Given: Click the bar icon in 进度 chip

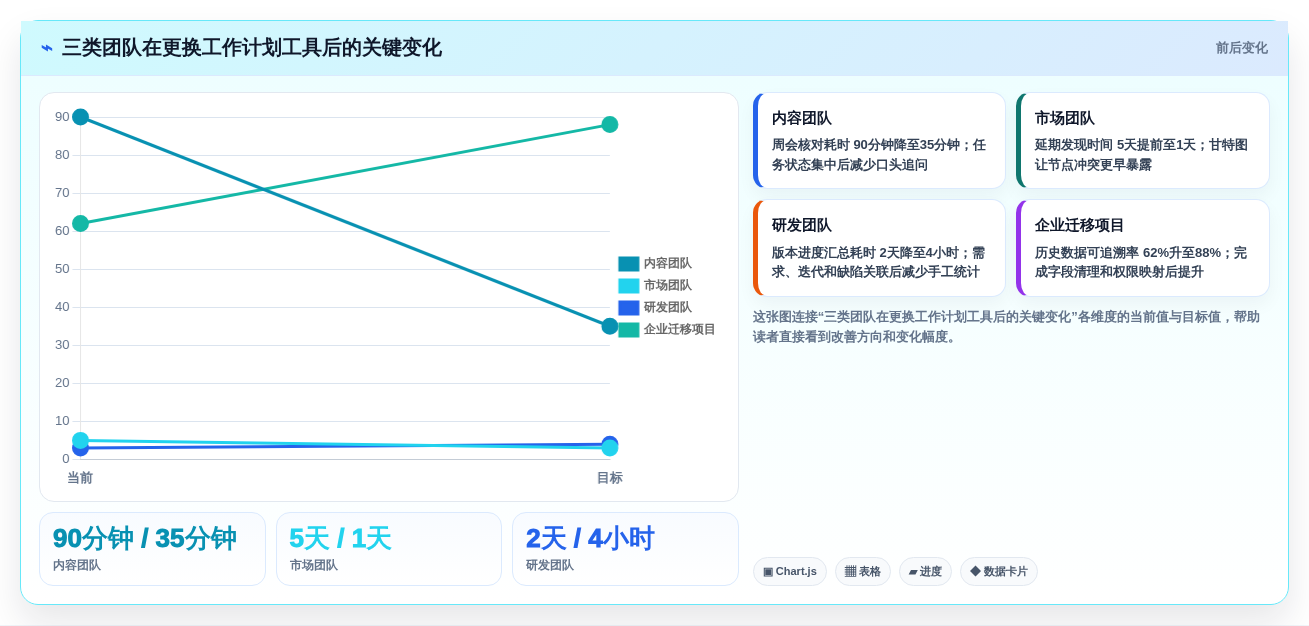Looking at the screenshot, I should 913,572.
